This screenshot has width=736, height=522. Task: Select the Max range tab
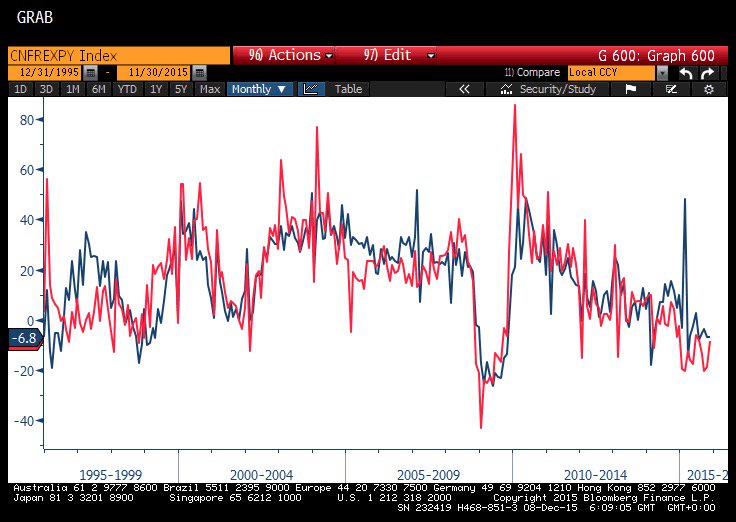pyautogui.click(x=210, y=89)
